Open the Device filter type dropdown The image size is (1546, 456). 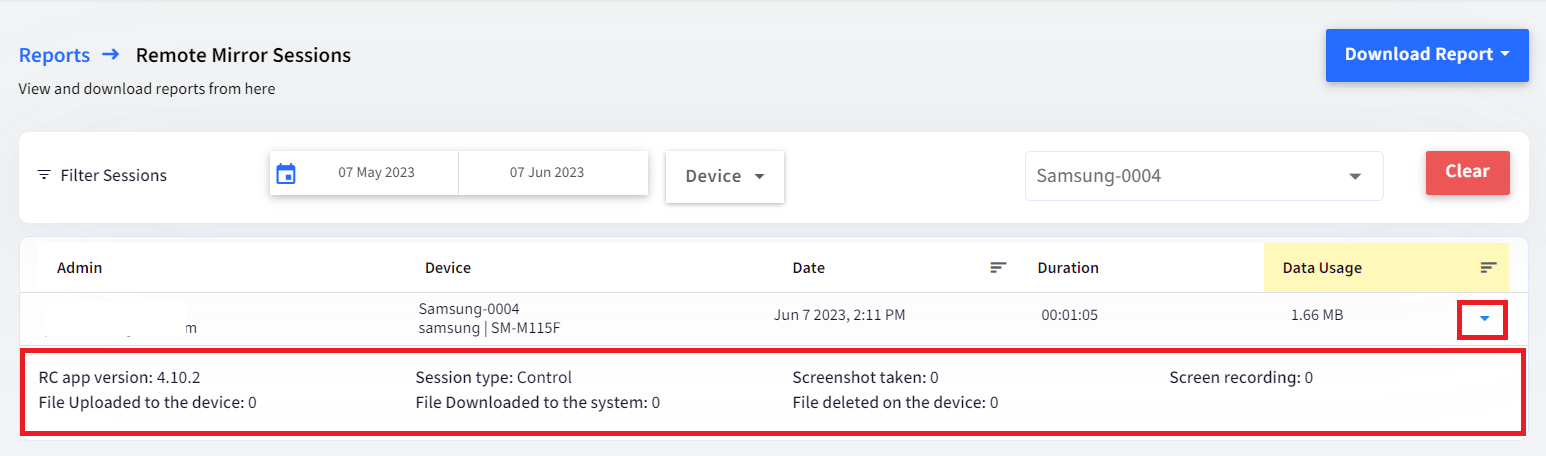tap(725, 176)
